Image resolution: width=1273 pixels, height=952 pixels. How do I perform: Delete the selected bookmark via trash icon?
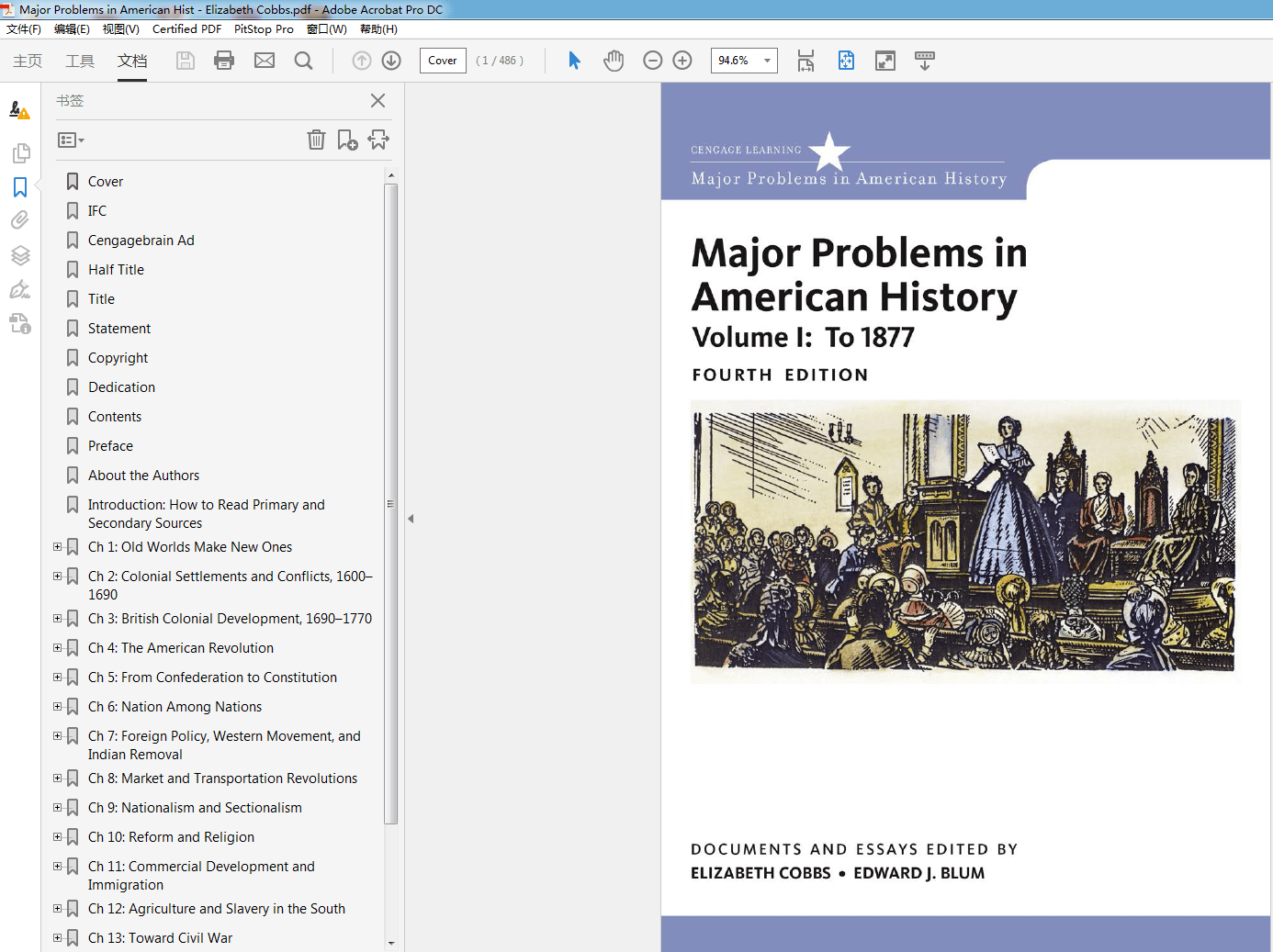316,140
